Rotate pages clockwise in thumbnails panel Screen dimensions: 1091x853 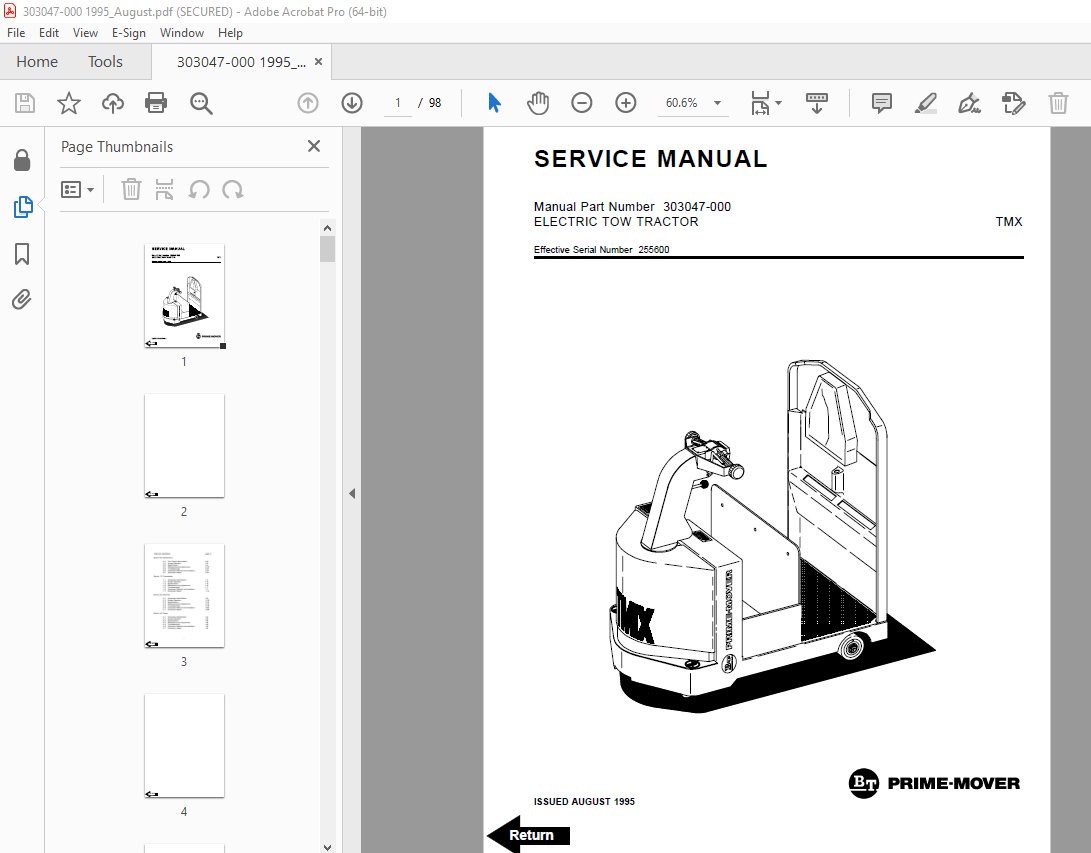[x=232, y=189]
